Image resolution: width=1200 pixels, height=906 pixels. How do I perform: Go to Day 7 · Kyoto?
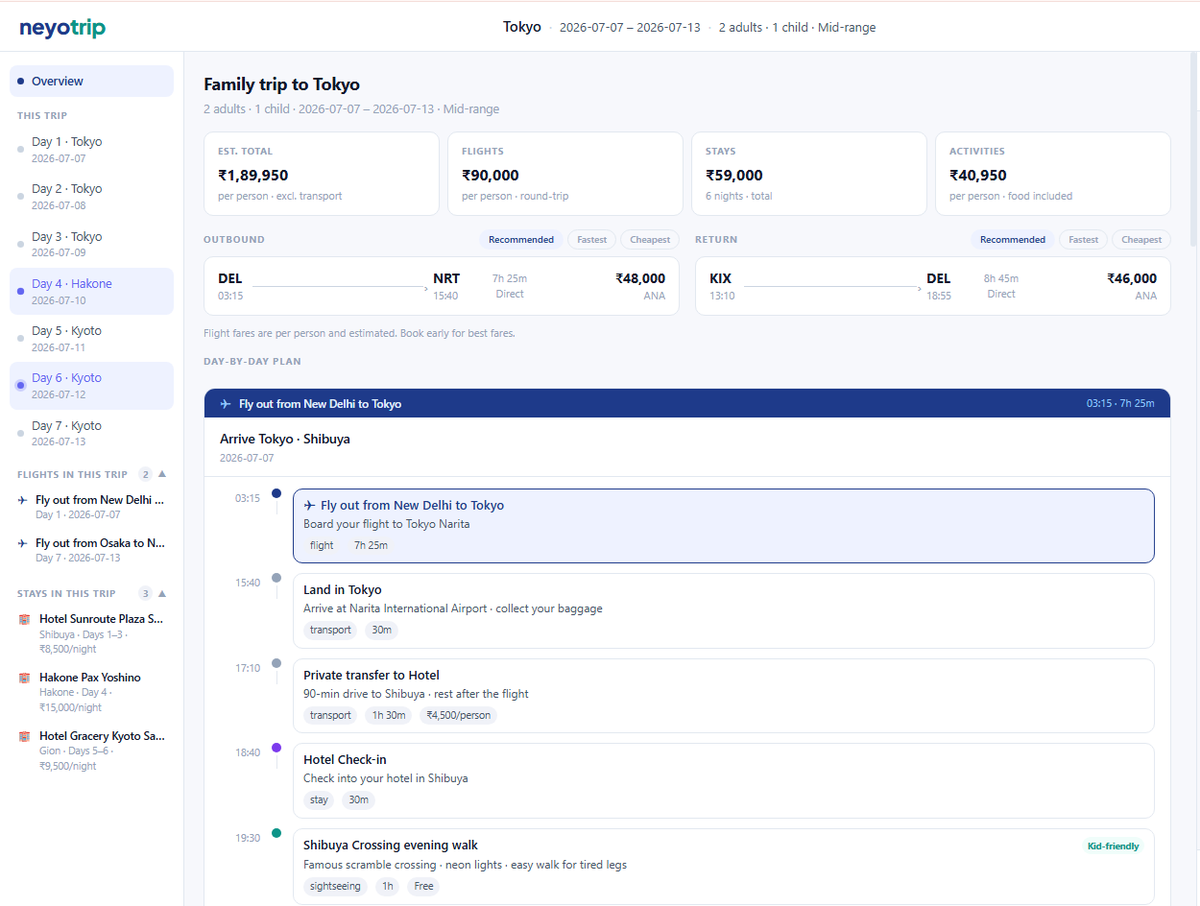(92, 433)
